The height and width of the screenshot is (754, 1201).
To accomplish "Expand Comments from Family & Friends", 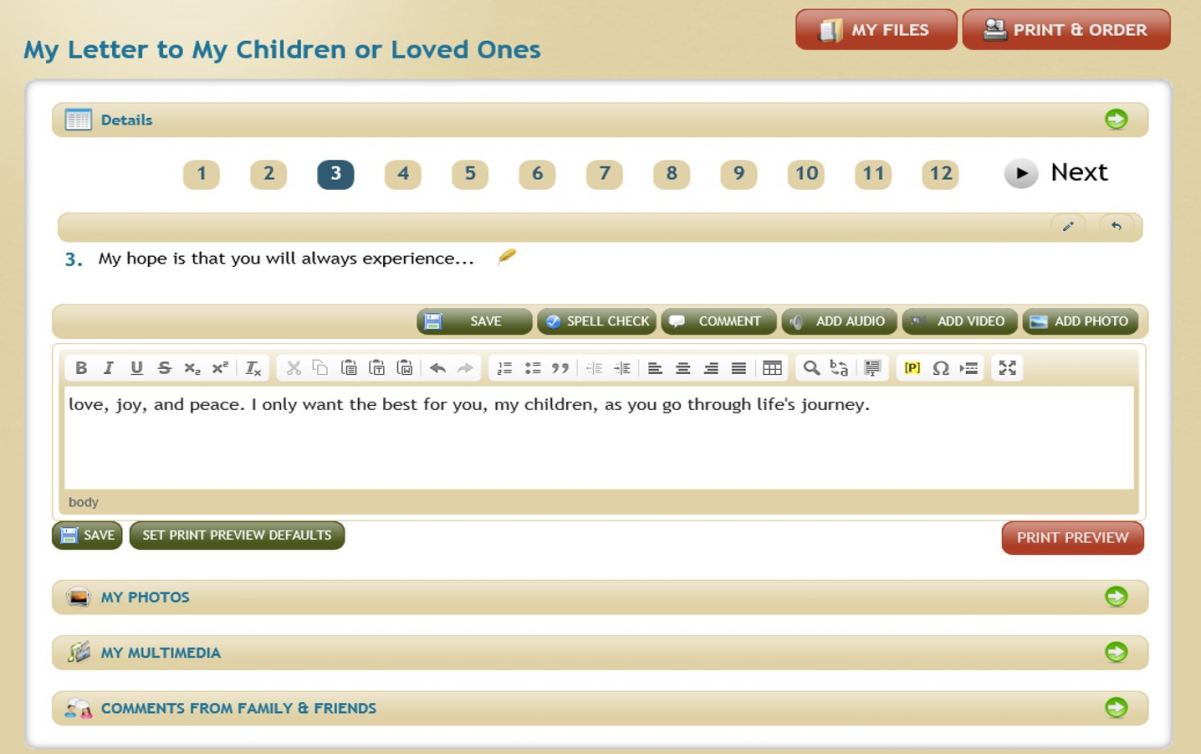I will (x=1115, y=708).
